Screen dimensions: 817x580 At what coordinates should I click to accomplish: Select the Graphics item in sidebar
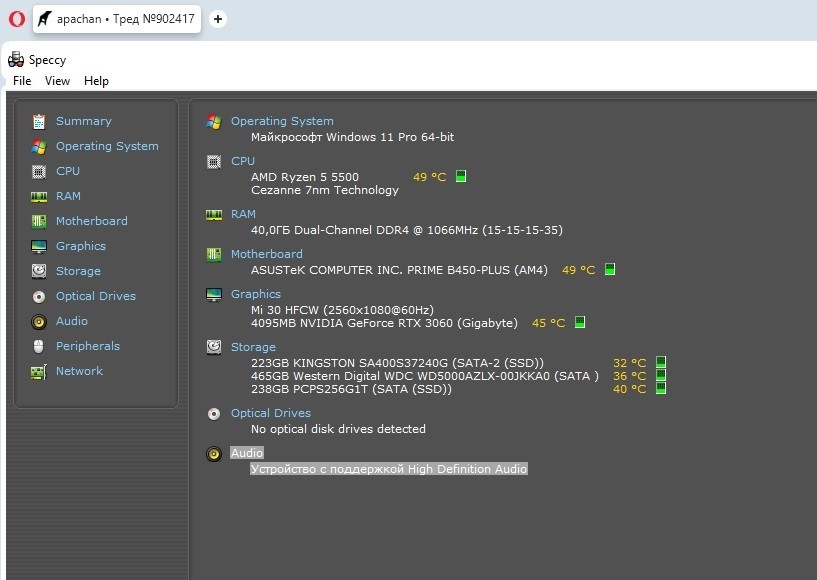(80, 246)
